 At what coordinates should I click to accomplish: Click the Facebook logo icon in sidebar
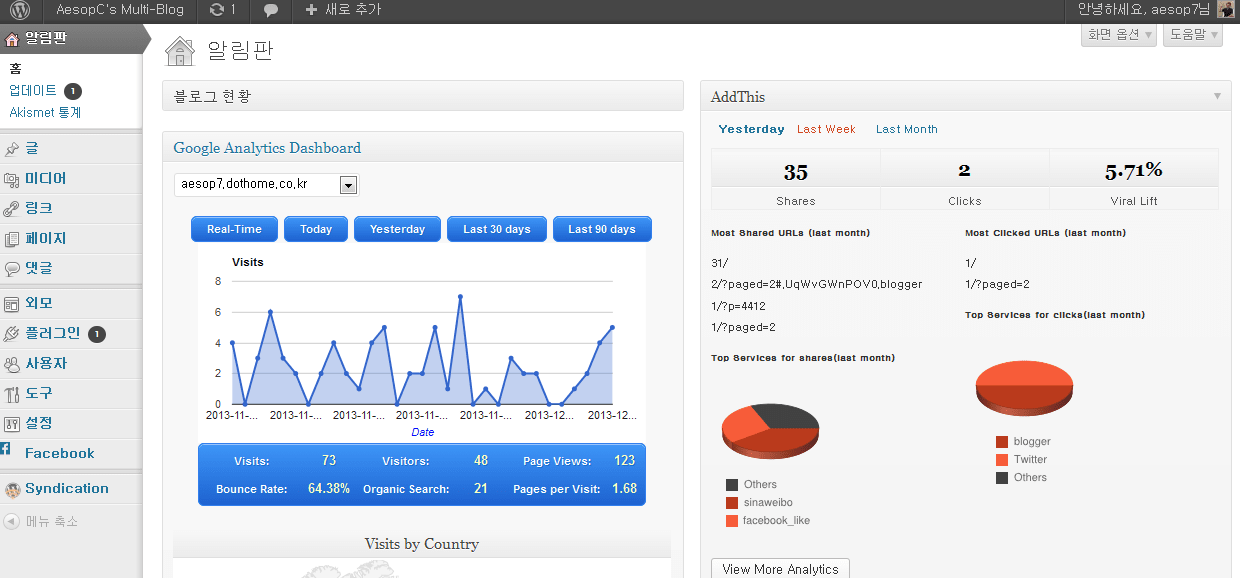tap(6, 450)
